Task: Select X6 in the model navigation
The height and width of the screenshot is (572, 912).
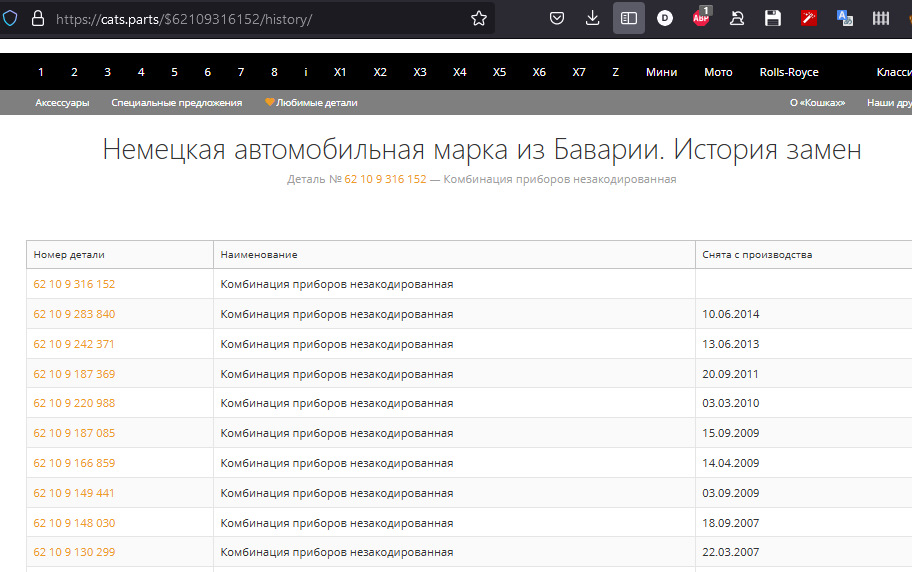Action: point(539,72)
